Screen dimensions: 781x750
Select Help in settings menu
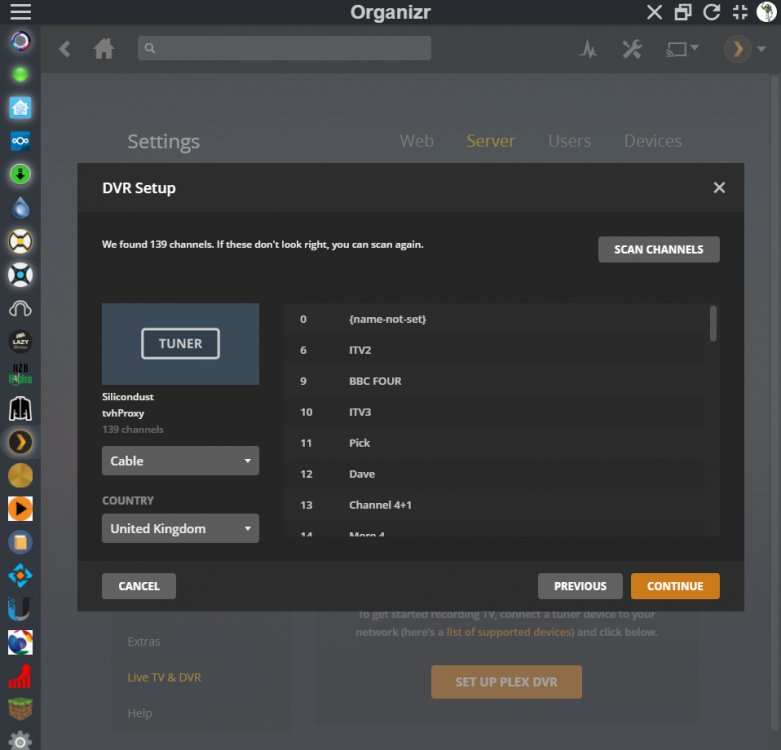[140, 713]
